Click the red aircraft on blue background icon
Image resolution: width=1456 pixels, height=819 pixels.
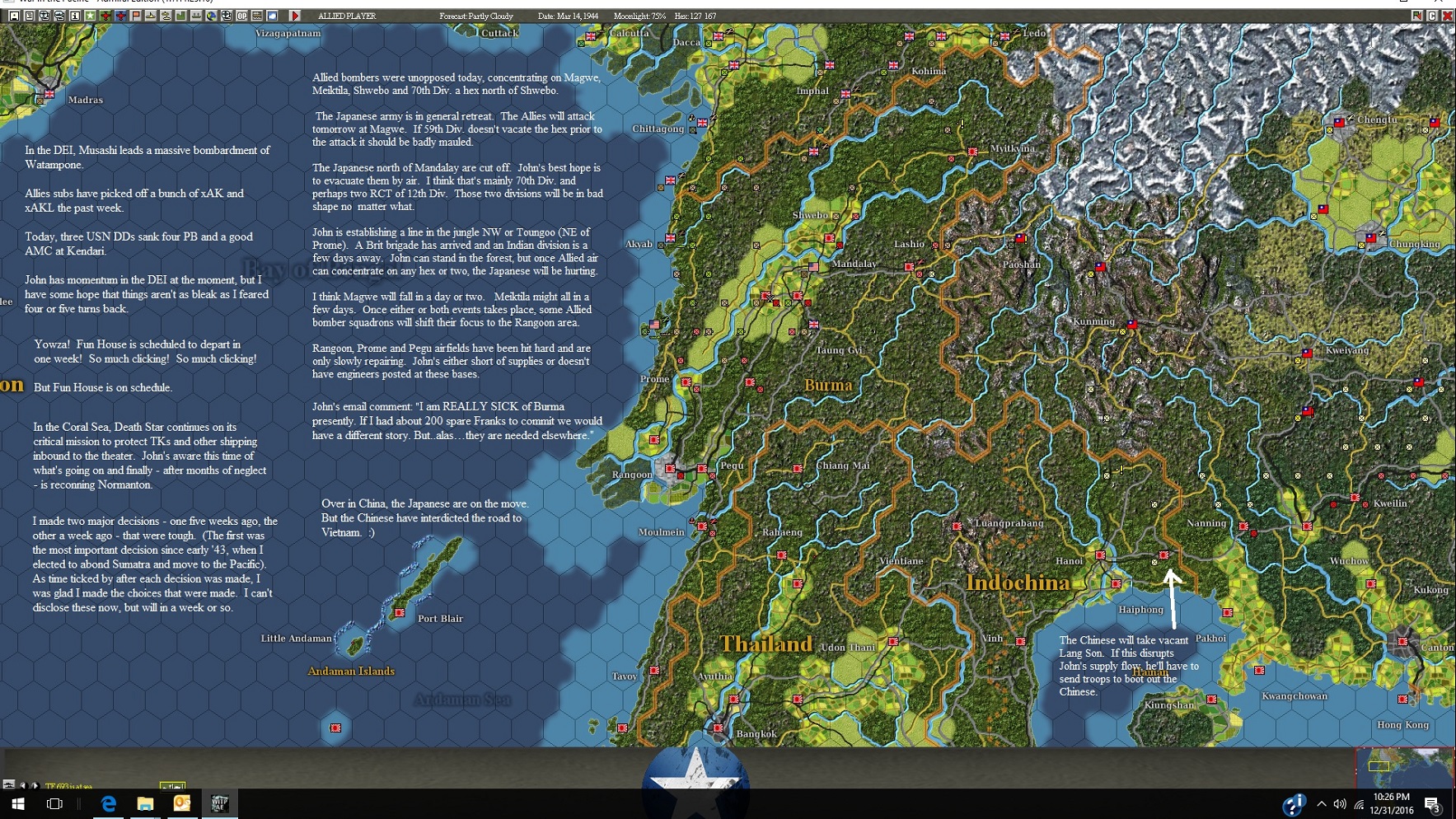(121, 16)
